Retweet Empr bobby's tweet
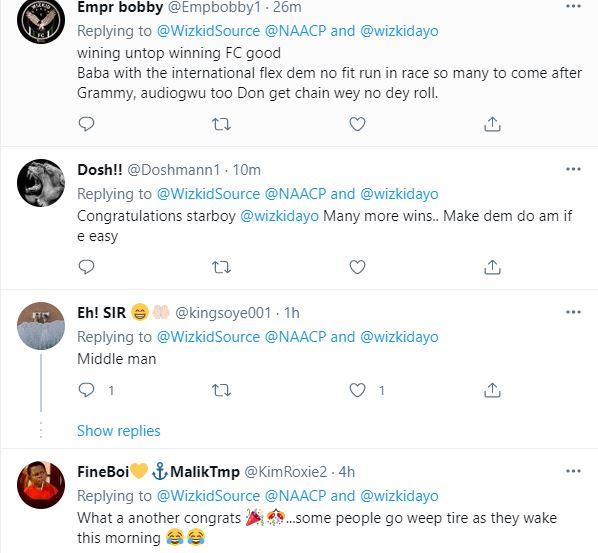 click(x=221, y=124)
